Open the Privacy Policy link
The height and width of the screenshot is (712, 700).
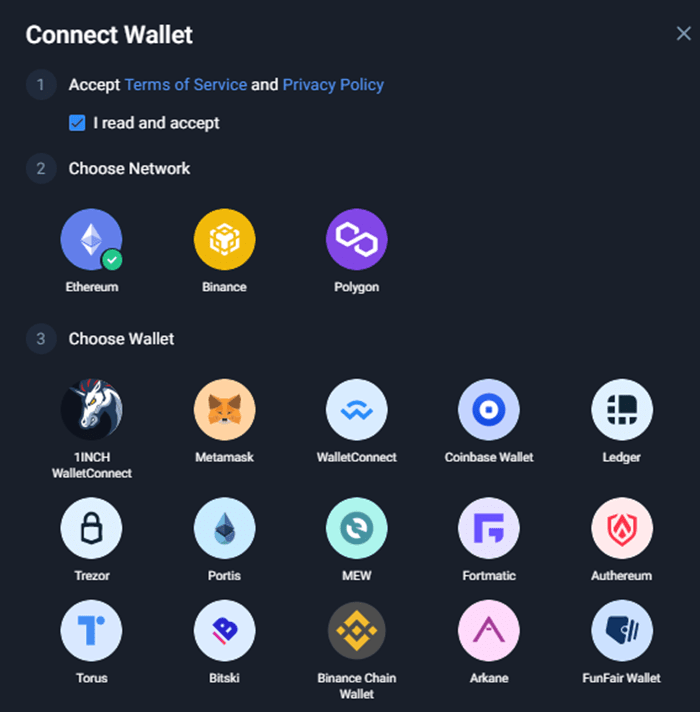333,85
